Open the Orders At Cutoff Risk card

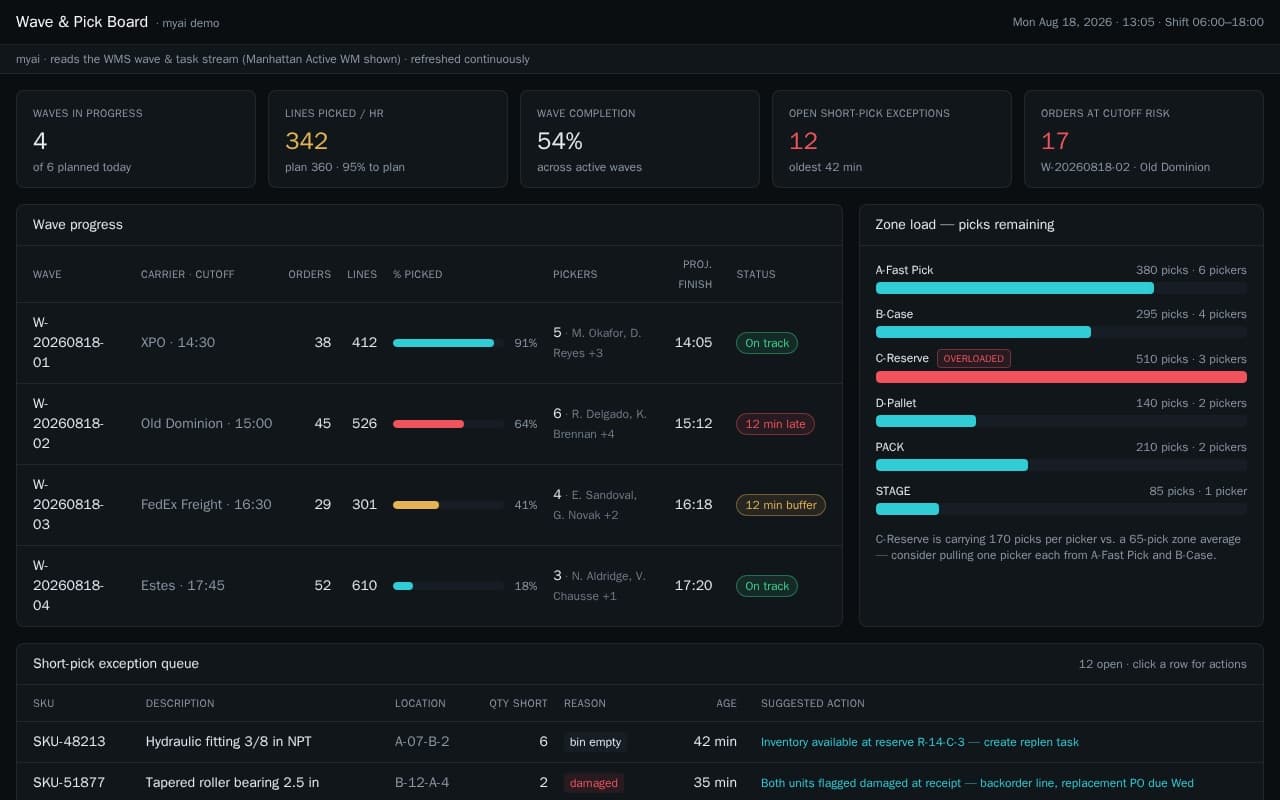coord(1144,139)
